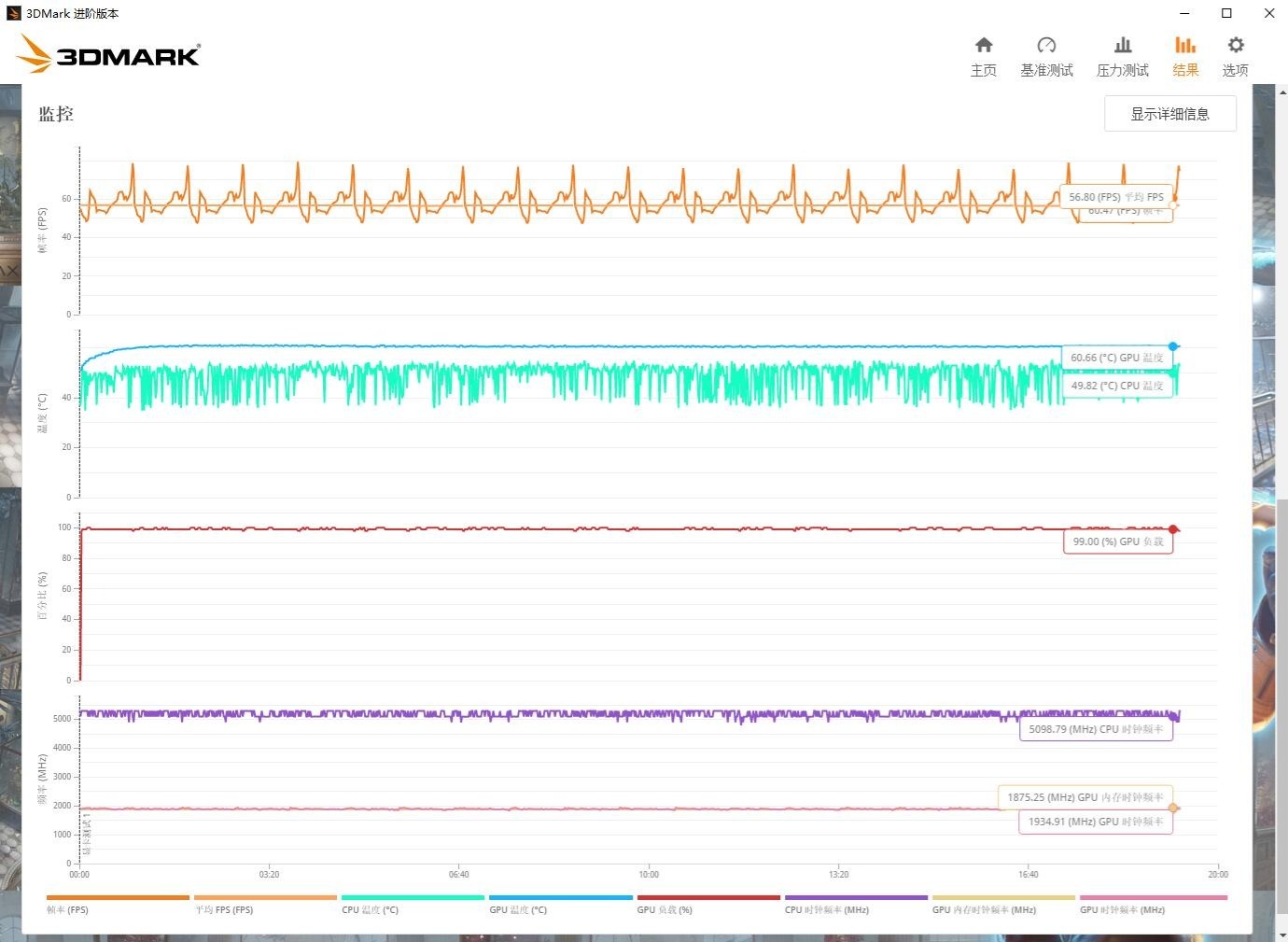Maximize the 3DMark window
Image resolution: width=1288 pixels, height=942 pixels.
click(x=1226, y=13)
